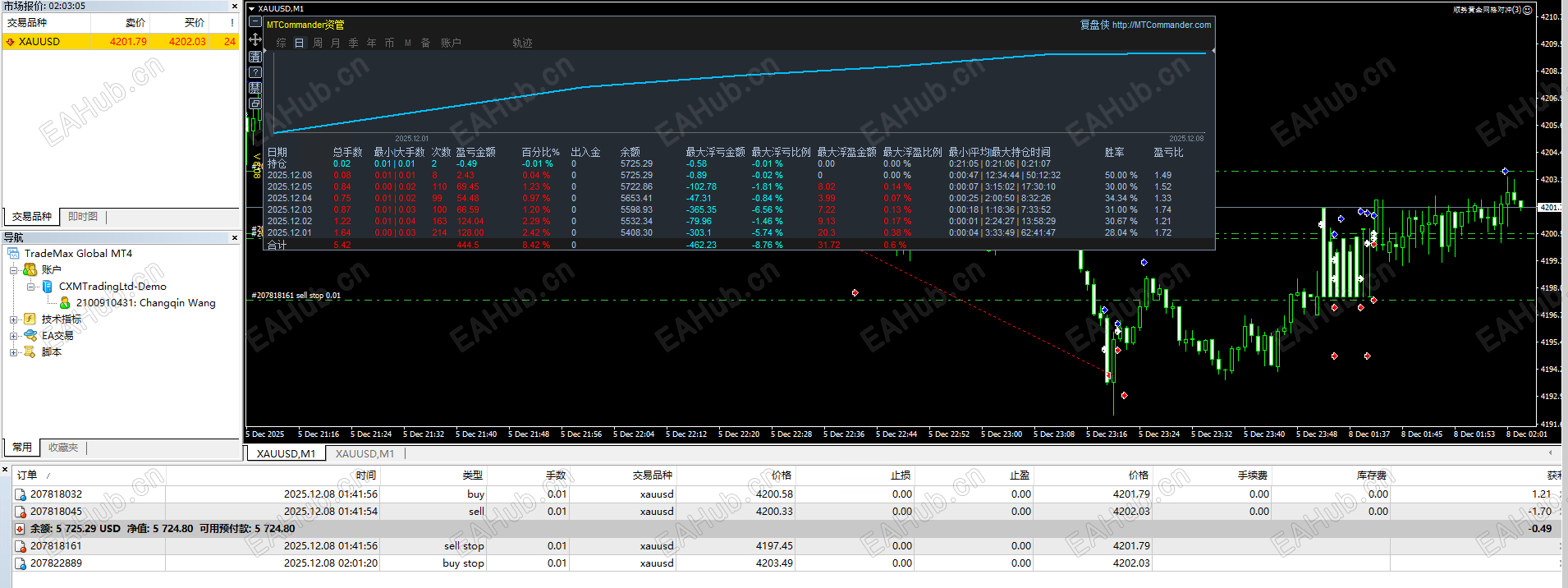Click pending order icon of 207818161
1568x588 pixels.
coord(21,546)
